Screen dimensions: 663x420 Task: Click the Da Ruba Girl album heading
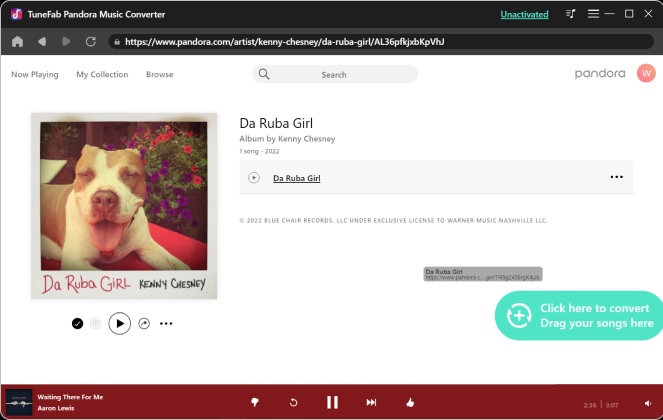[x=276, y=123]
